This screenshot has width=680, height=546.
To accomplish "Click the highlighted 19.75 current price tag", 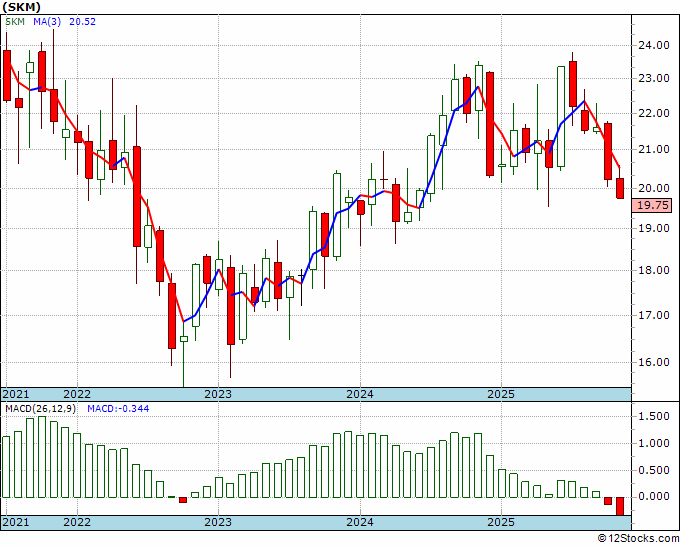I will [x=652, y=205].
